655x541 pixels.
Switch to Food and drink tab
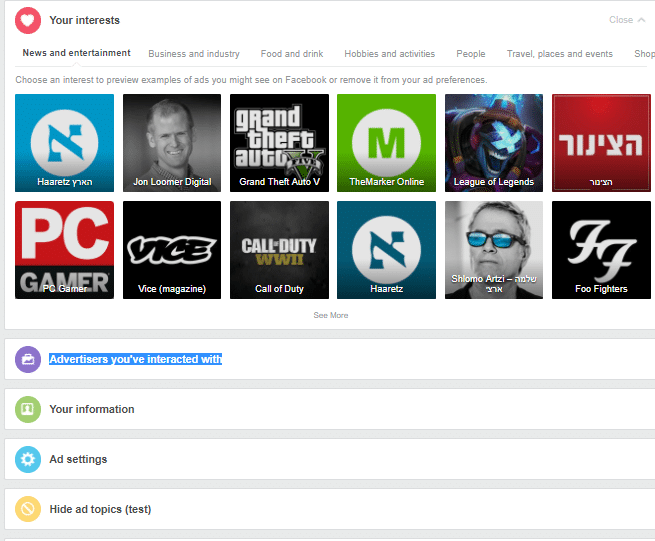(292, 54)
